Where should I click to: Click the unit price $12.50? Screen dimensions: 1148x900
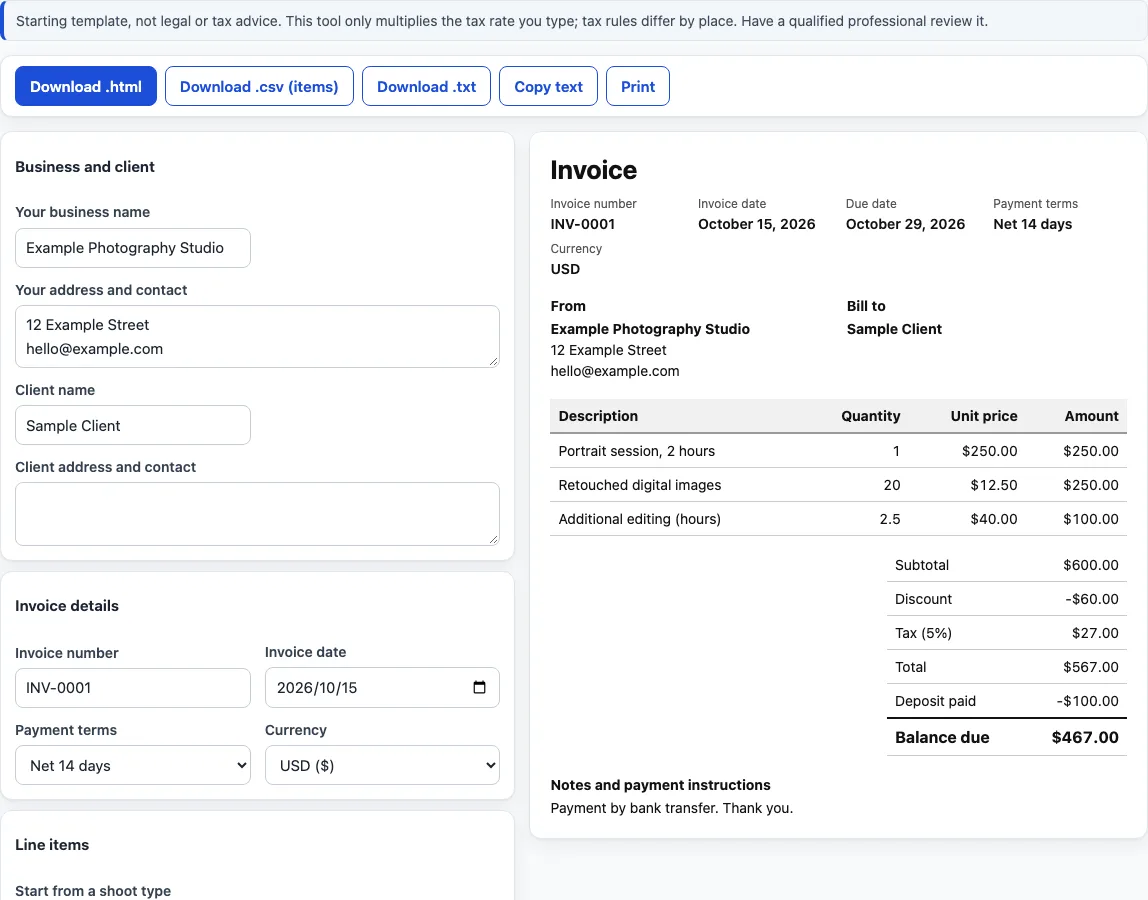point(994,485)
